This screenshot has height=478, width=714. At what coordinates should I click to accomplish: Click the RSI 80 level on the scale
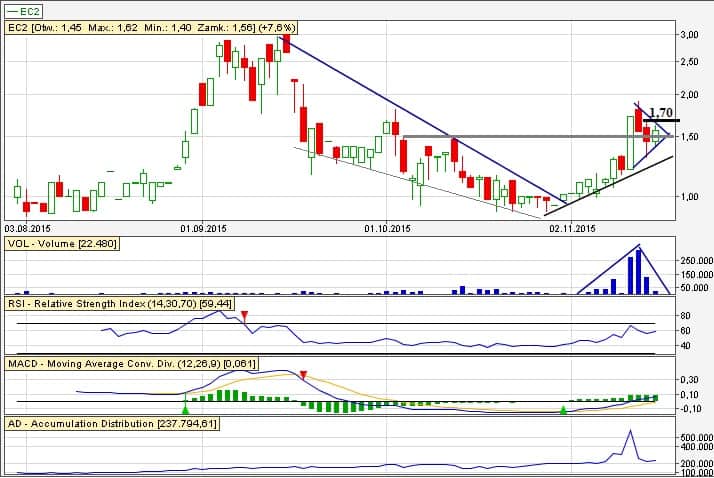pyautogui.click(x=686, y=317)
